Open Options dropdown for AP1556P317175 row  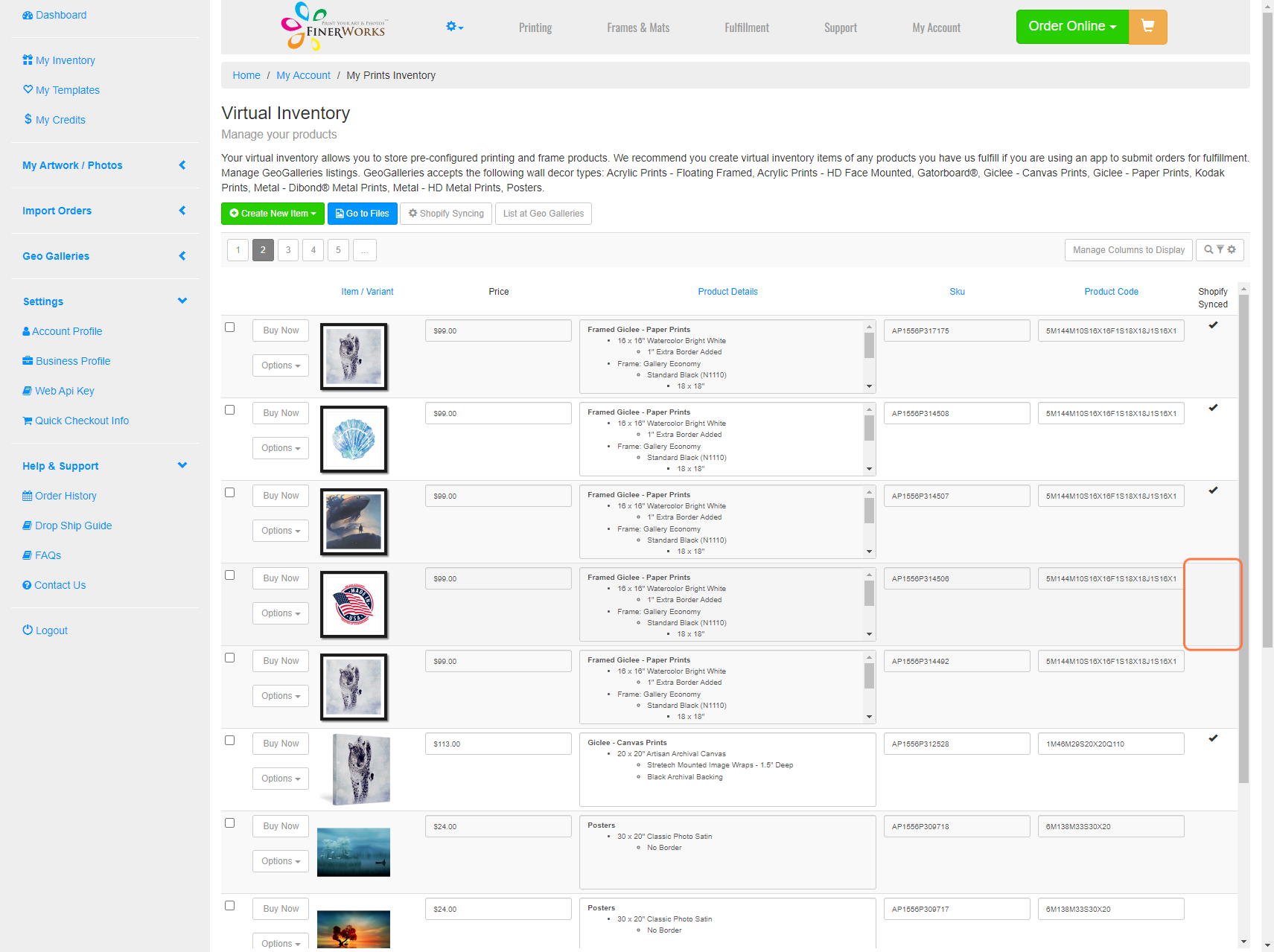[x=281, y=365]
